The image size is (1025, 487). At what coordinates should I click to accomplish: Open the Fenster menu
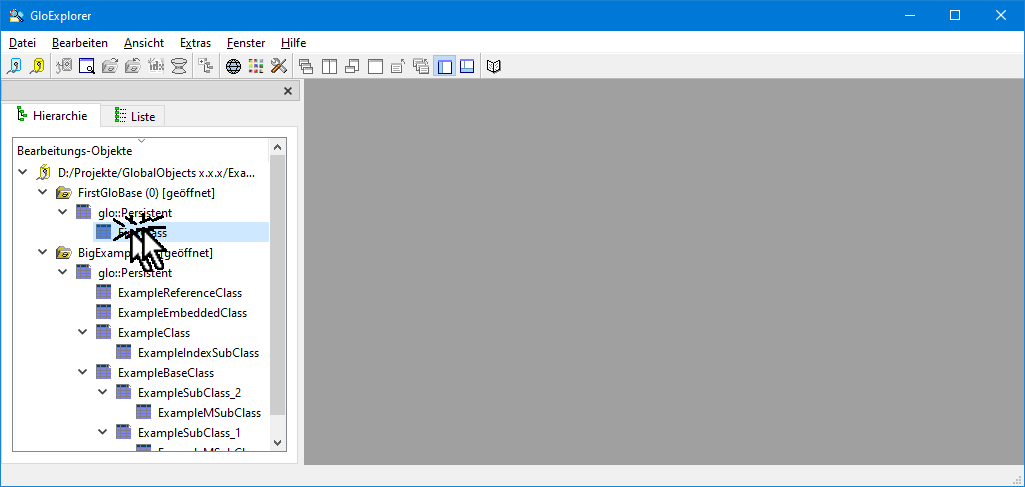click(x=246, y=43)
